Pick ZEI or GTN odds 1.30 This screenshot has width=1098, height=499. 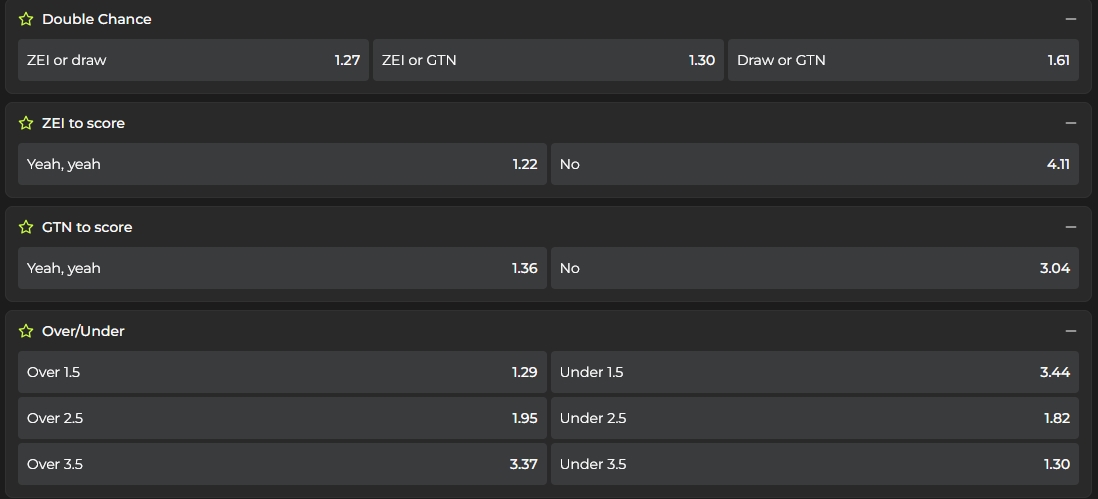548,60
